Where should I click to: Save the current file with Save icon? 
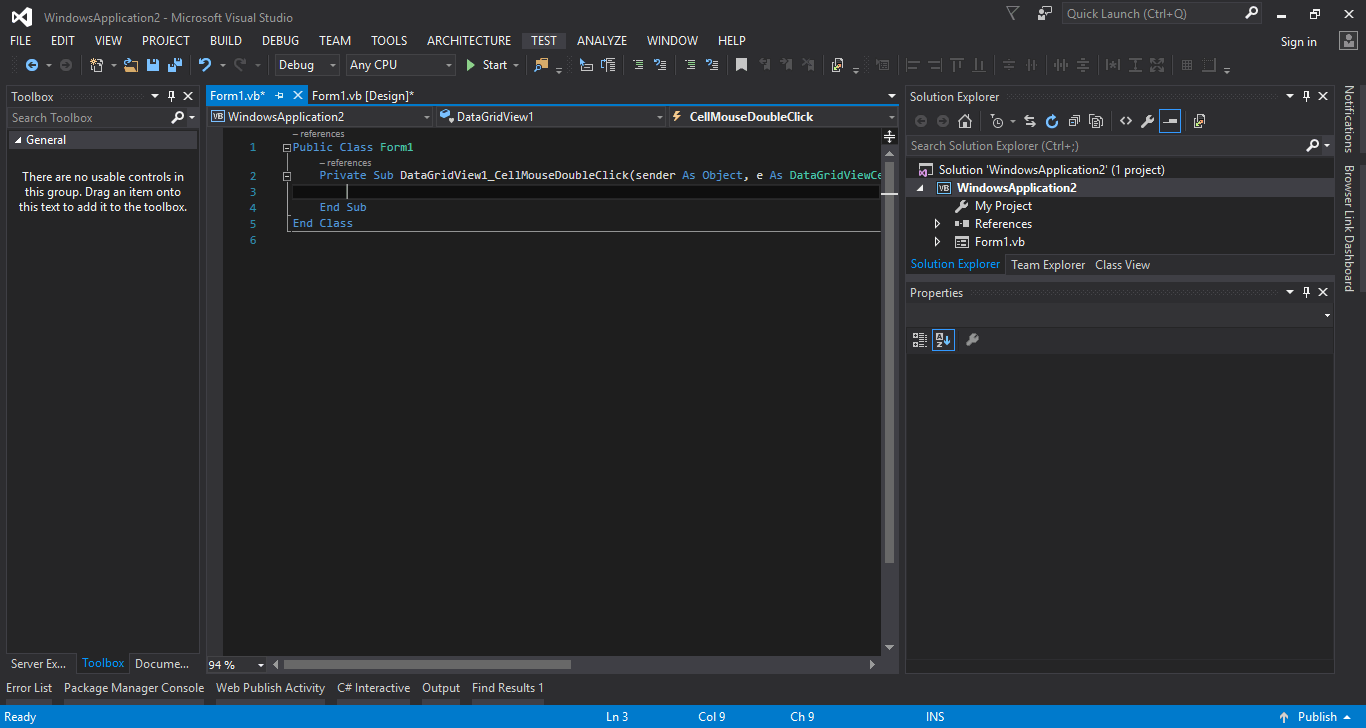[153, 65]
